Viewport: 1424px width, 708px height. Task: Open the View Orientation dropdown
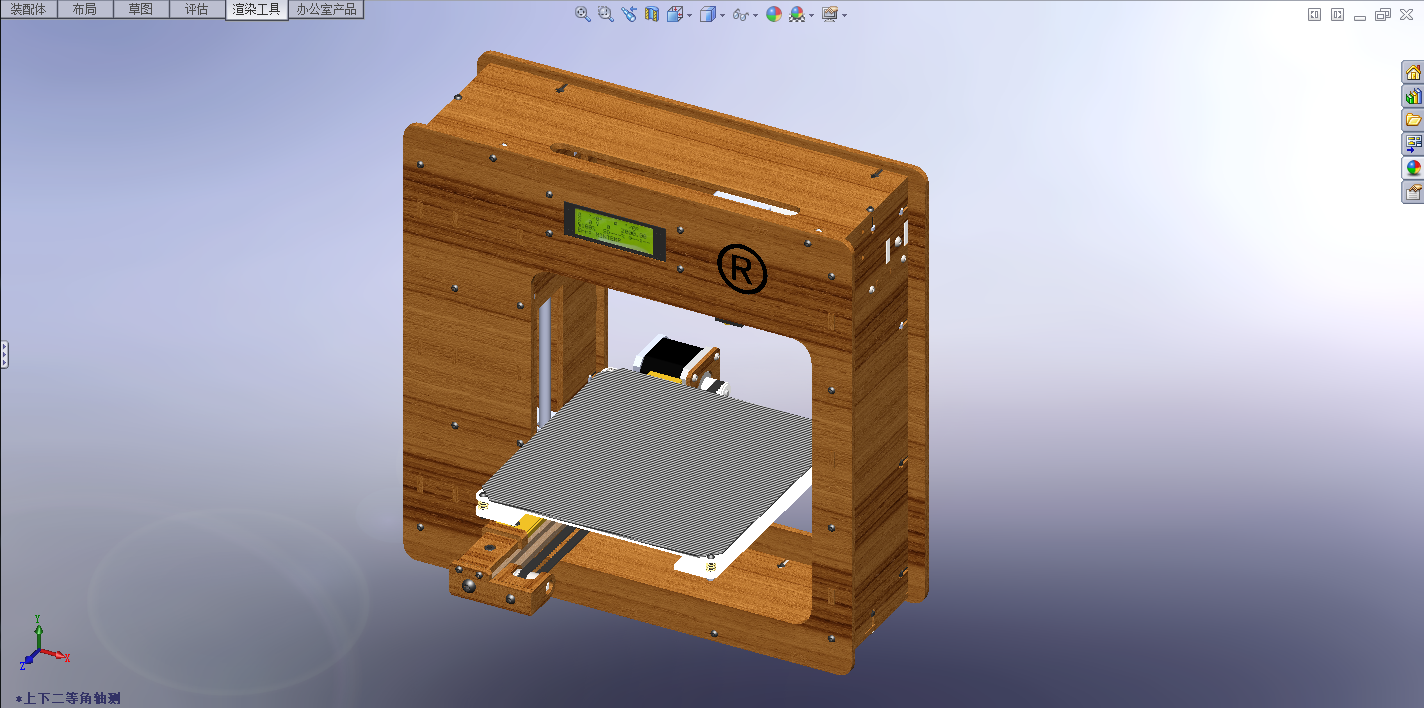690,14
